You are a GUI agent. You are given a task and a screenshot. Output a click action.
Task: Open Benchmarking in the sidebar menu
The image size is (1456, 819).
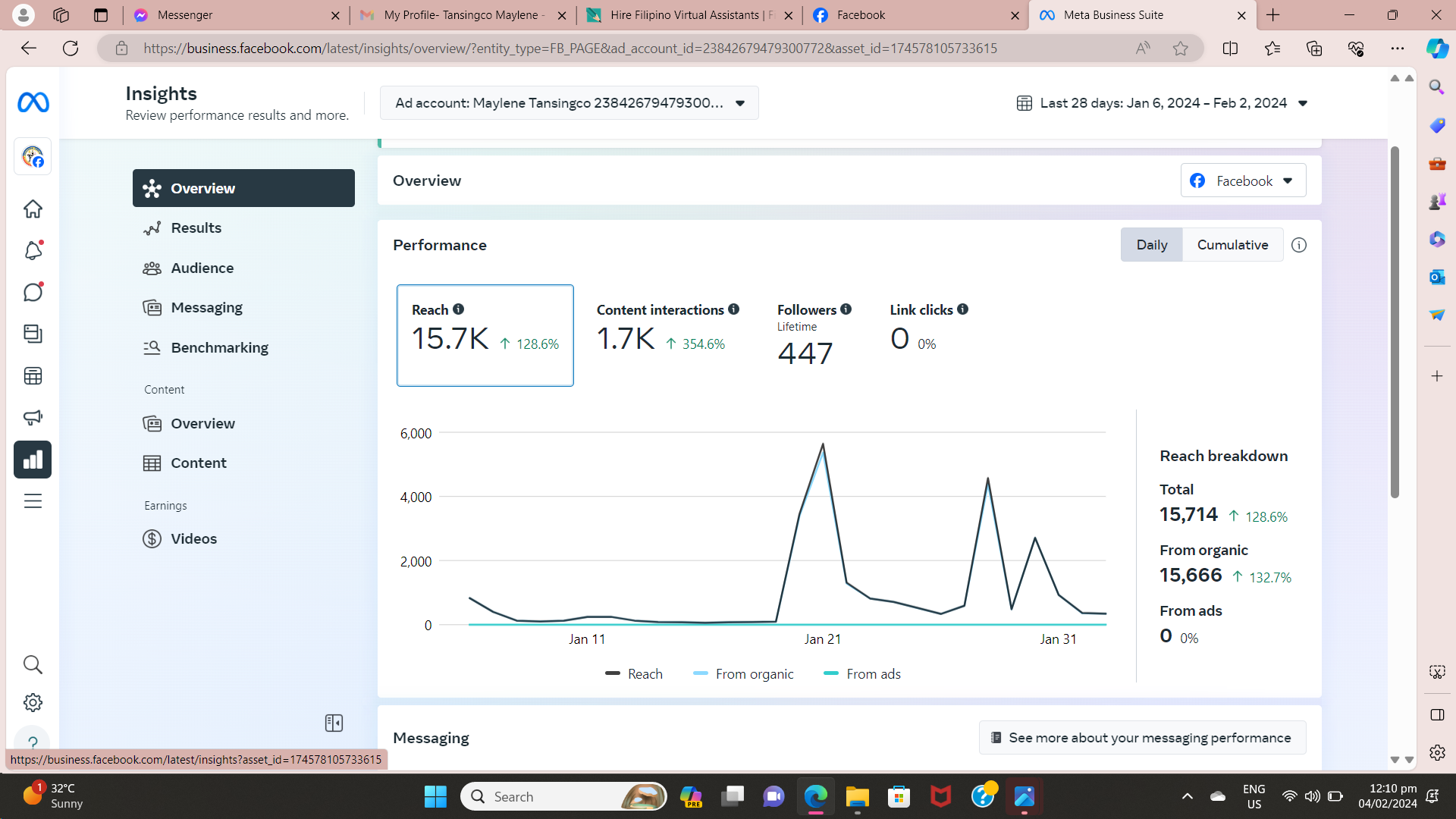click(x=219, y=347)
